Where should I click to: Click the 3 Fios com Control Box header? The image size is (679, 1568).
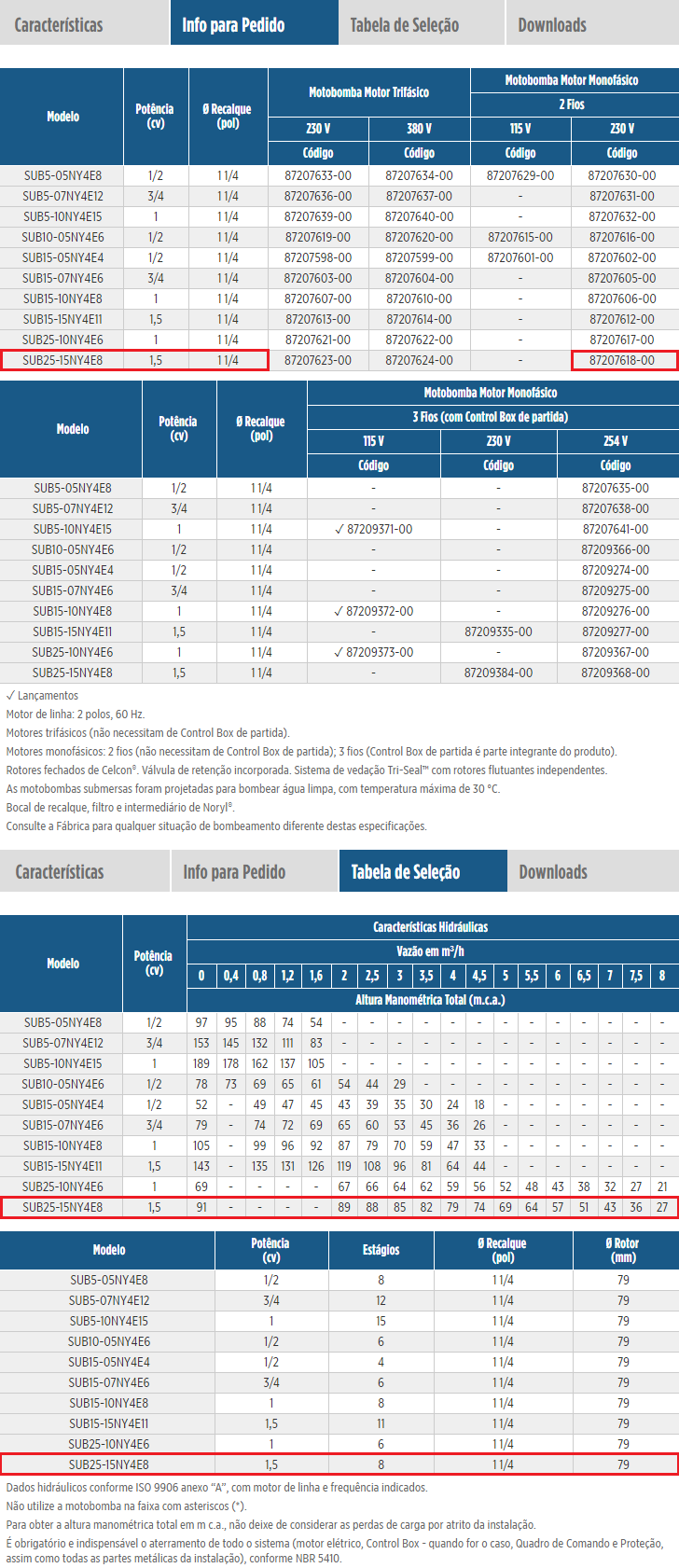click(490, 417)
